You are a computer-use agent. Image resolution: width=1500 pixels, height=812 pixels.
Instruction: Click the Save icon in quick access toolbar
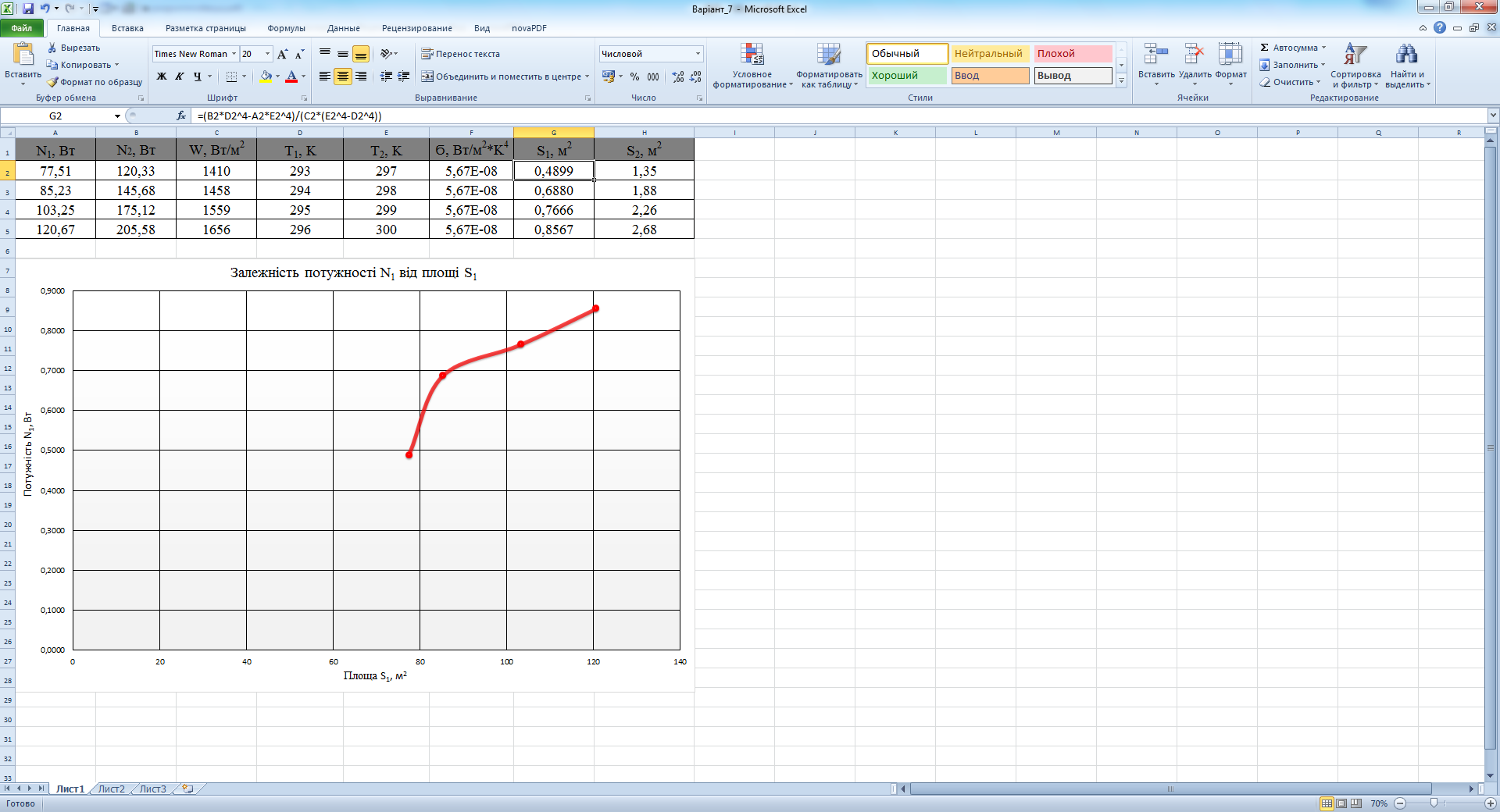pyautogui.click(x=28, y=9)
